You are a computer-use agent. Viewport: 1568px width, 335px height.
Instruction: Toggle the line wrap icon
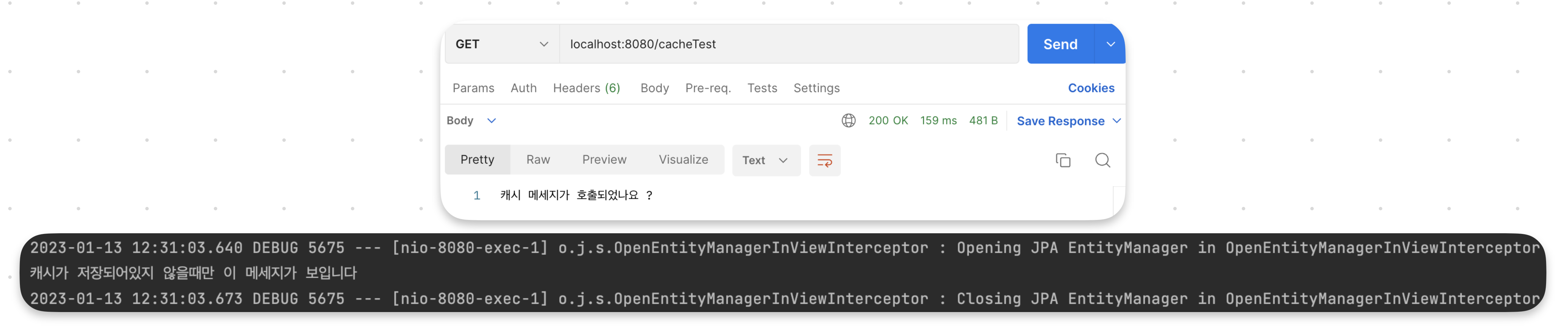click(824, 161)
